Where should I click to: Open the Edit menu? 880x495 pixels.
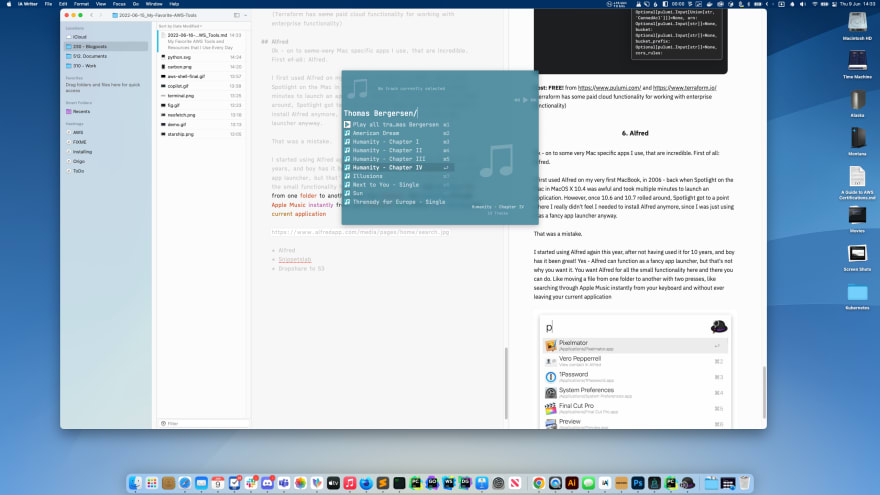point(63,4)
